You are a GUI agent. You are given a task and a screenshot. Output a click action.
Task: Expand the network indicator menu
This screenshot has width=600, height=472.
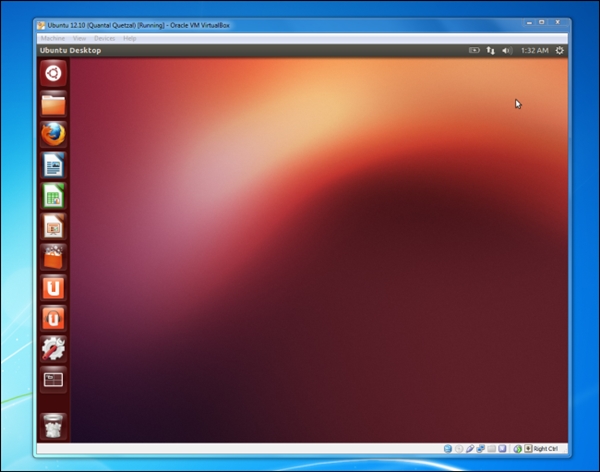pos(490,50)
